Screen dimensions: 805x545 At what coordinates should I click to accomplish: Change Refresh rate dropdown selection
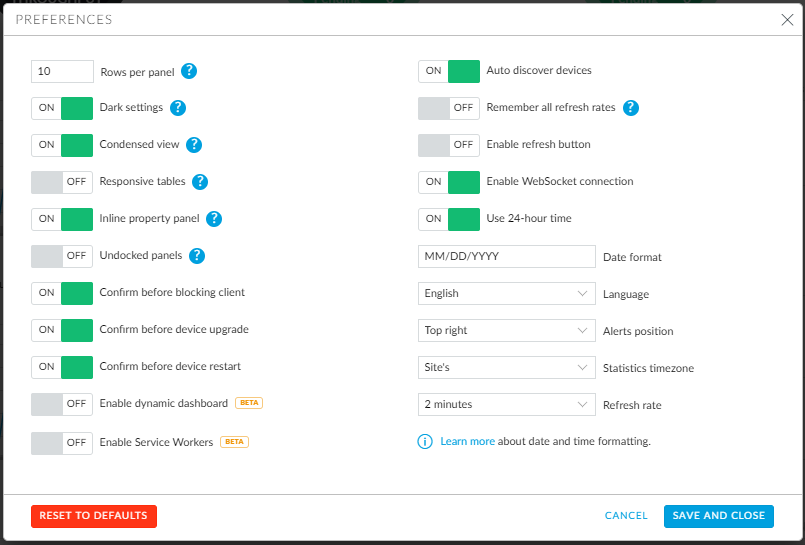click(x=507, y=404)
